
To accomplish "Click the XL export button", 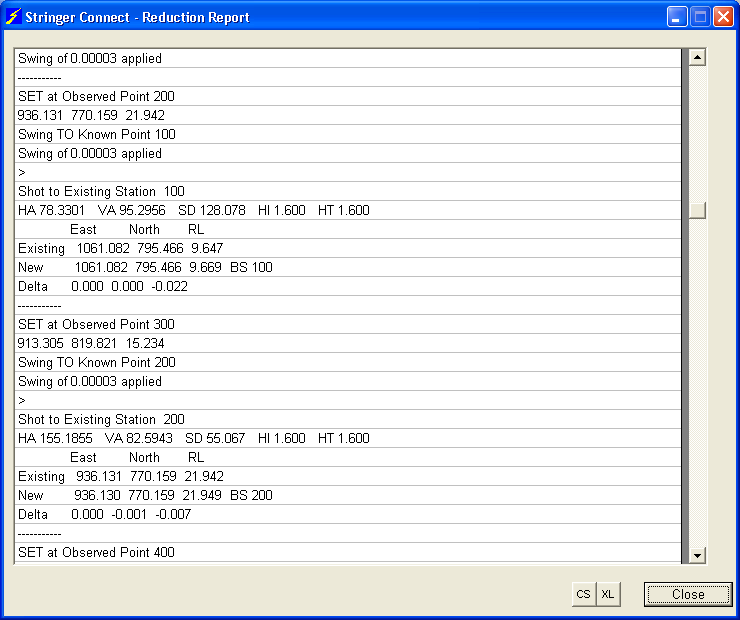I will pos(608,594).
